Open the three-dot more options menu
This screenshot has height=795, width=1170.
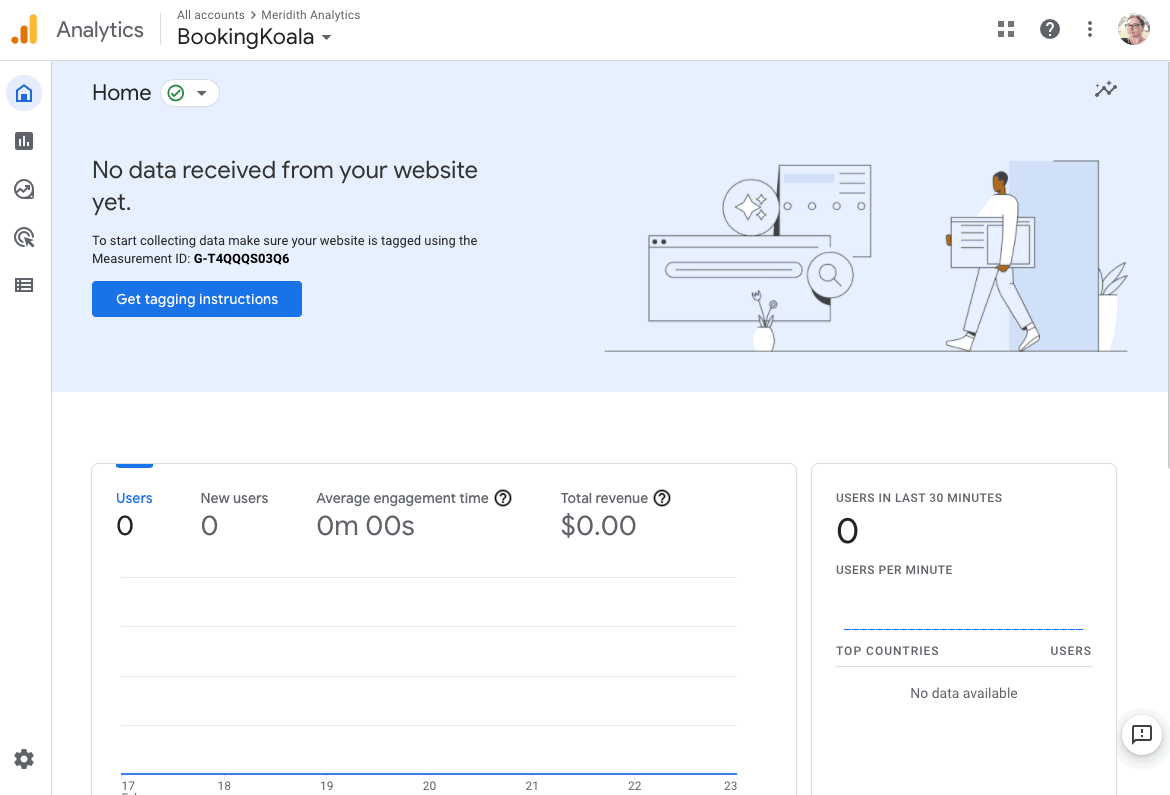pyautogui.click(x=1090, y=29)
